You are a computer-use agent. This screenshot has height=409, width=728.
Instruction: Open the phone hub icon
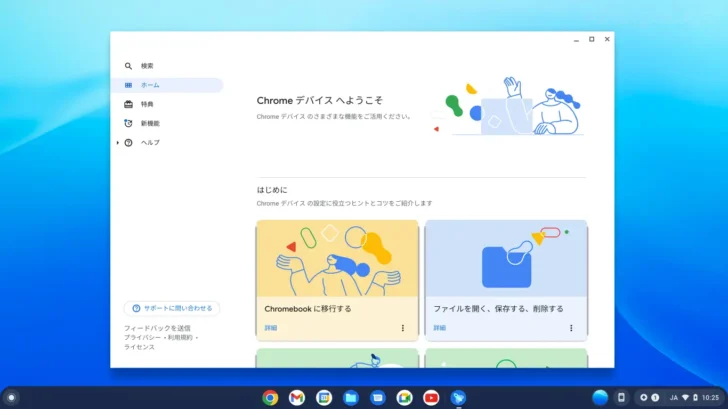(621, 398)
